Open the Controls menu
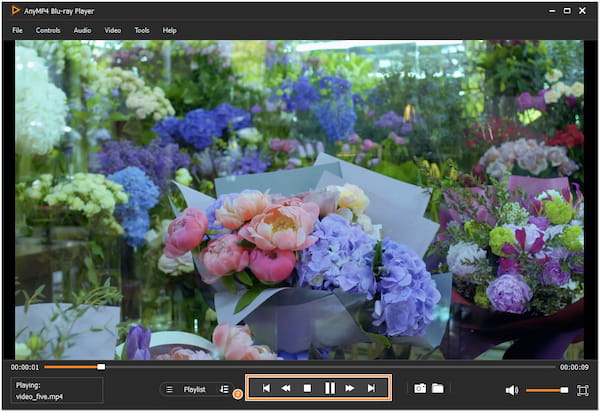 click(48, 30)
